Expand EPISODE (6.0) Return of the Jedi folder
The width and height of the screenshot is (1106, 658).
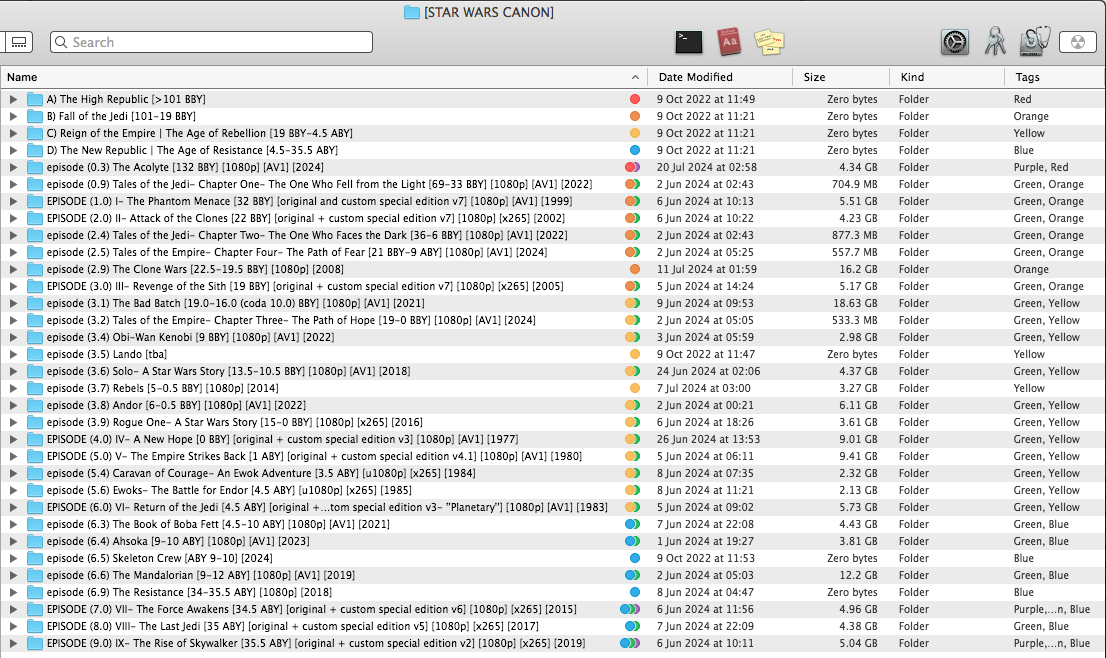(13, 507)
